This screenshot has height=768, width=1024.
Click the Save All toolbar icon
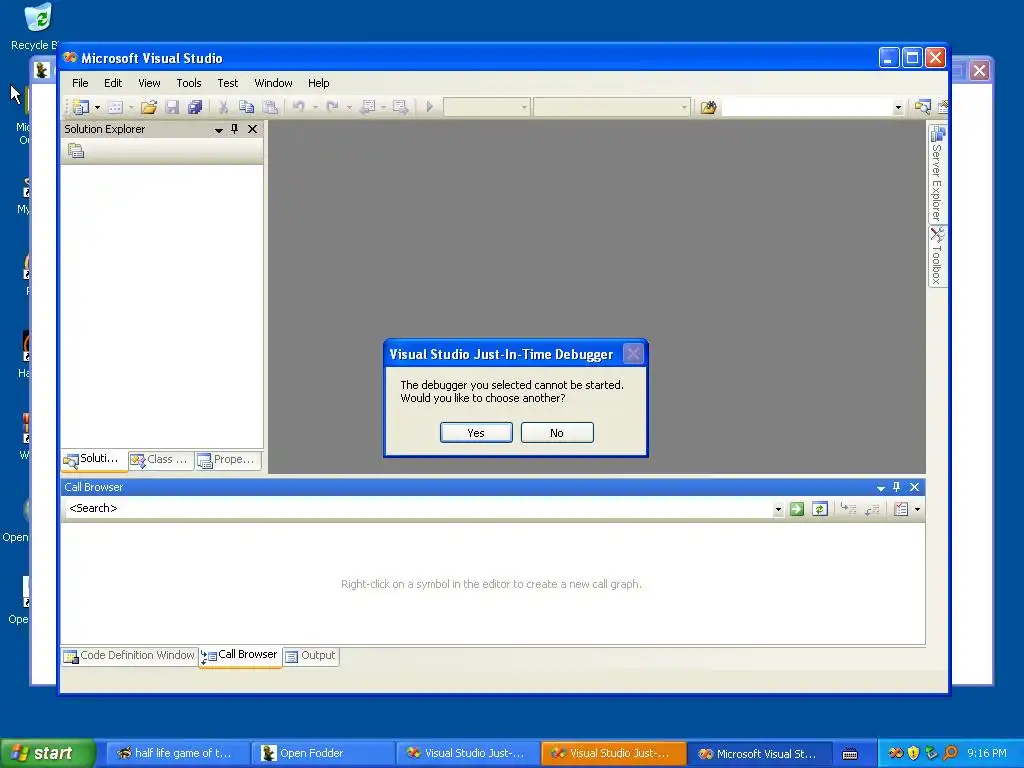click(195, 107)
